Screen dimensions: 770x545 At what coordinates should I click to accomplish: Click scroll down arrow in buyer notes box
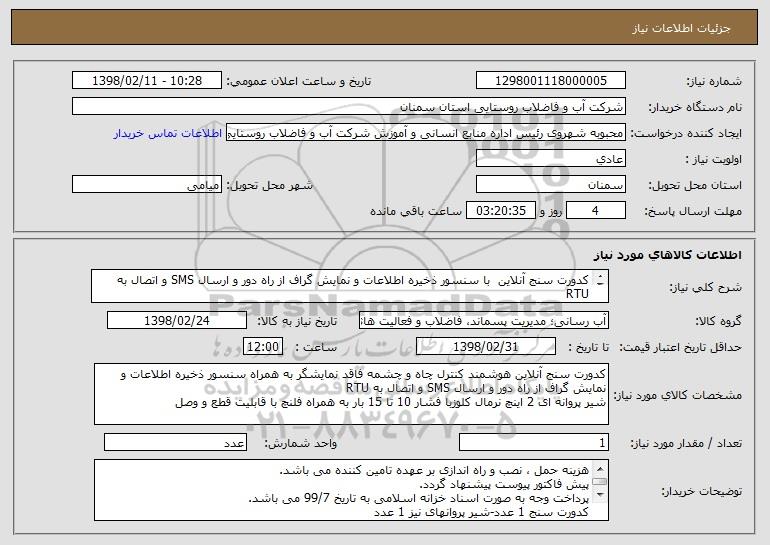(x=600, y=496)
